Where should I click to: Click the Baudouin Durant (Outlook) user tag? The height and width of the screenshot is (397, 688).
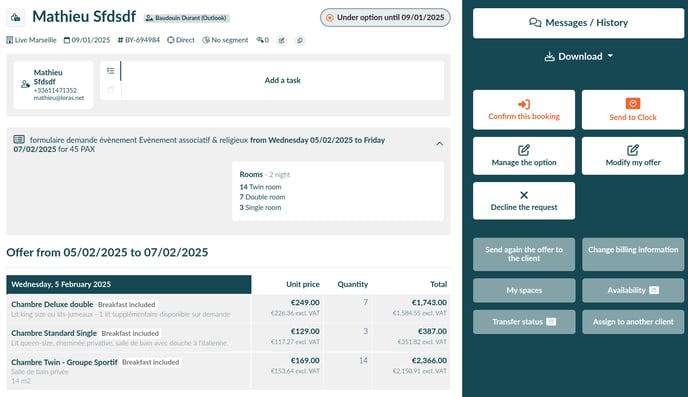coord(187,18)
